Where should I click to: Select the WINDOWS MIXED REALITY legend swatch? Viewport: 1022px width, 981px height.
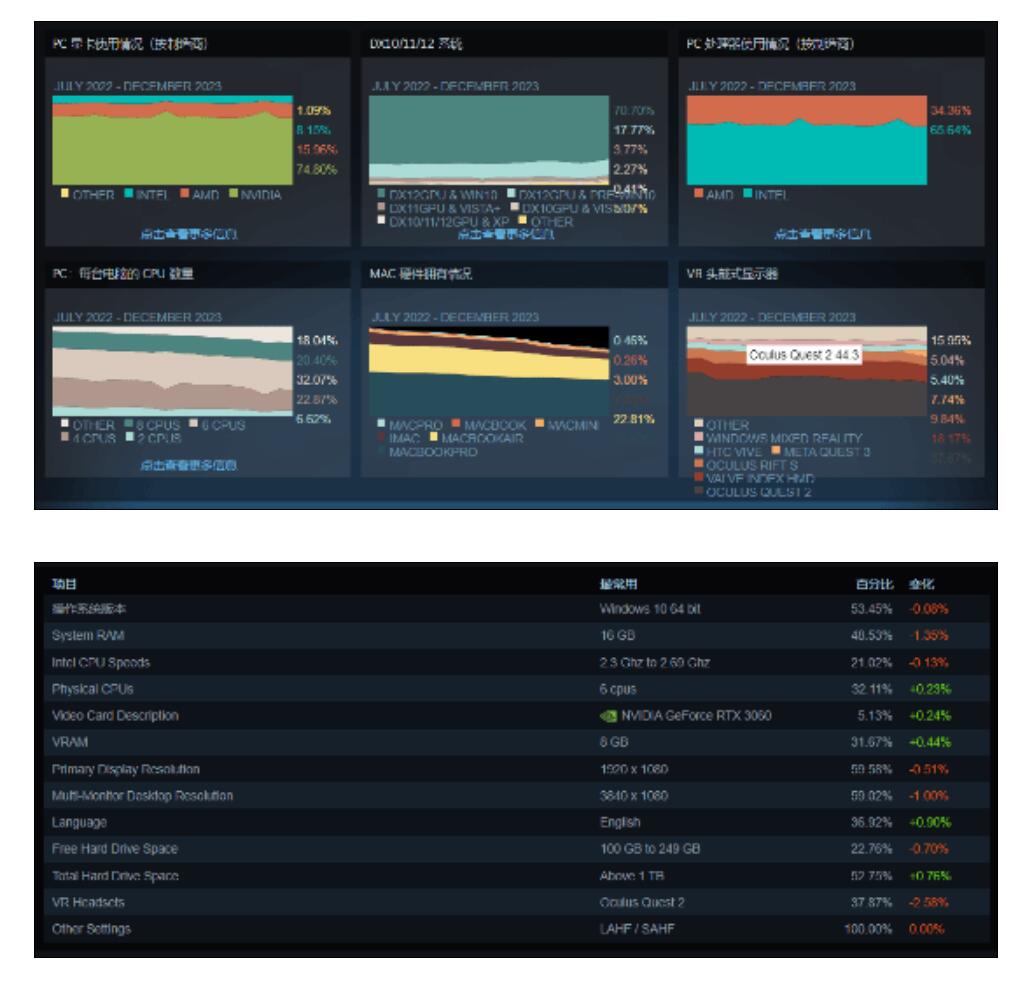tap(699, 436)
